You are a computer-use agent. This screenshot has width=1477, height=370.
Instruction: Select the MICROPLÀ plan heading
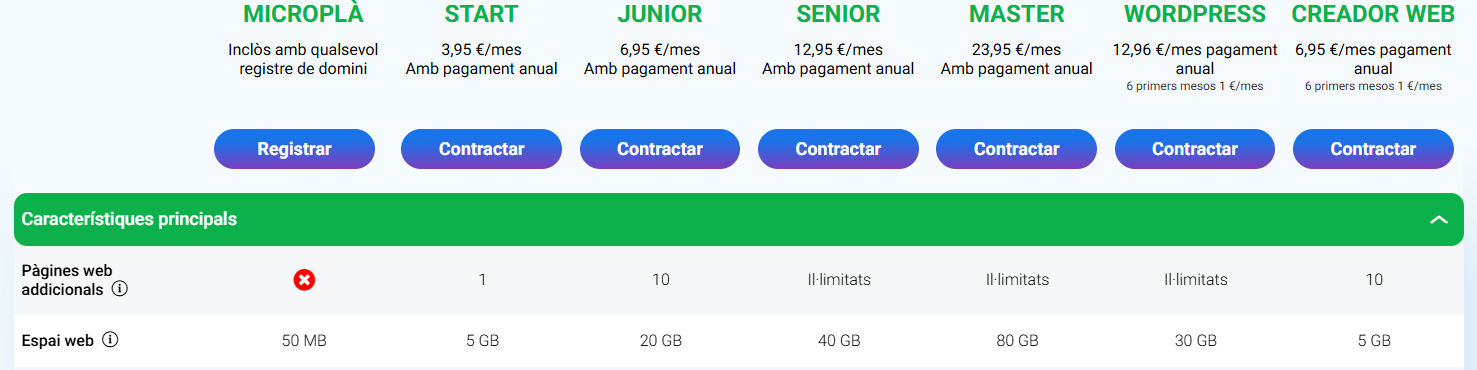click(304, 14)
